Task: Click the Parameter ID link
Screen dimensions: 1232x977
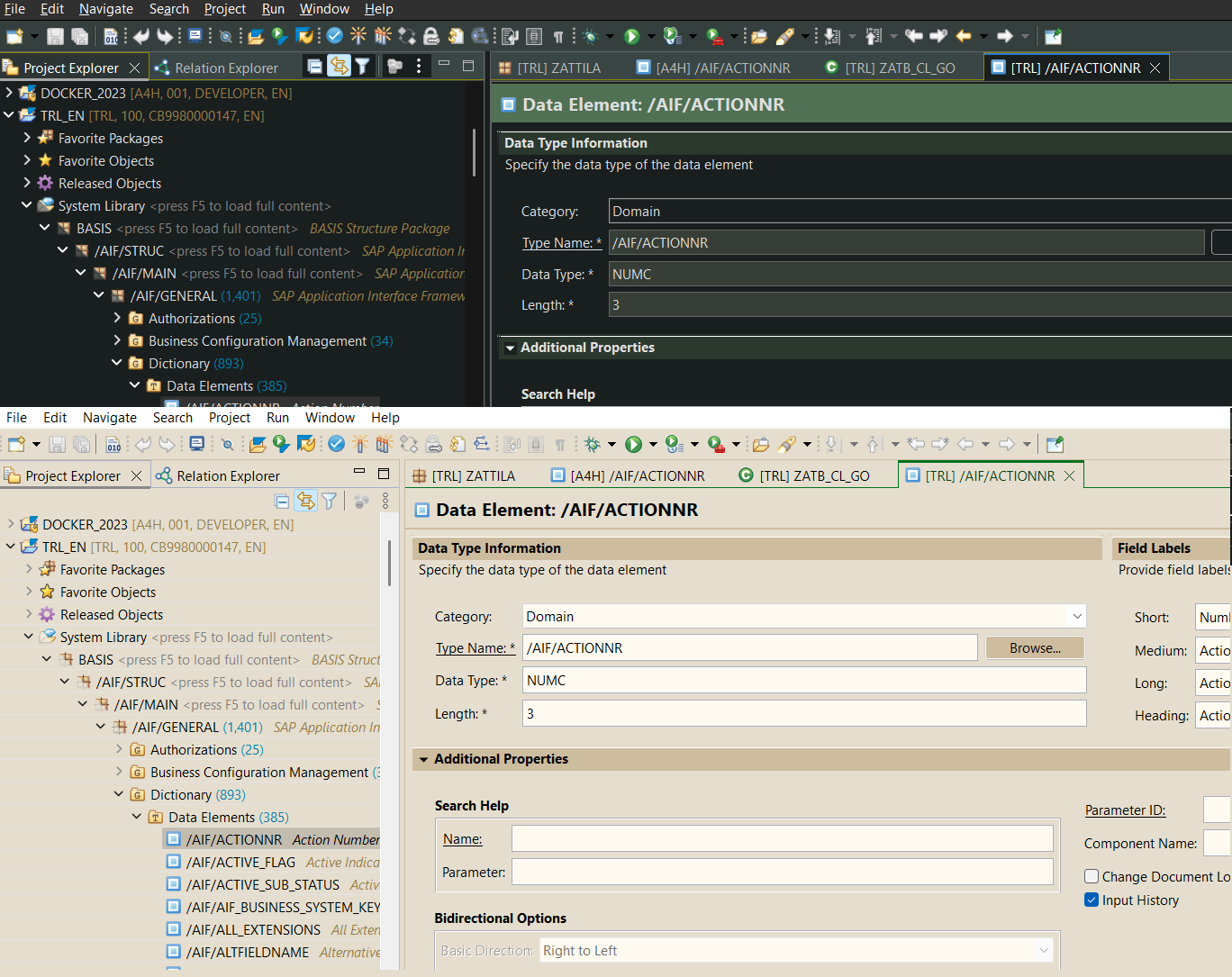Action: click(1125, 810)
